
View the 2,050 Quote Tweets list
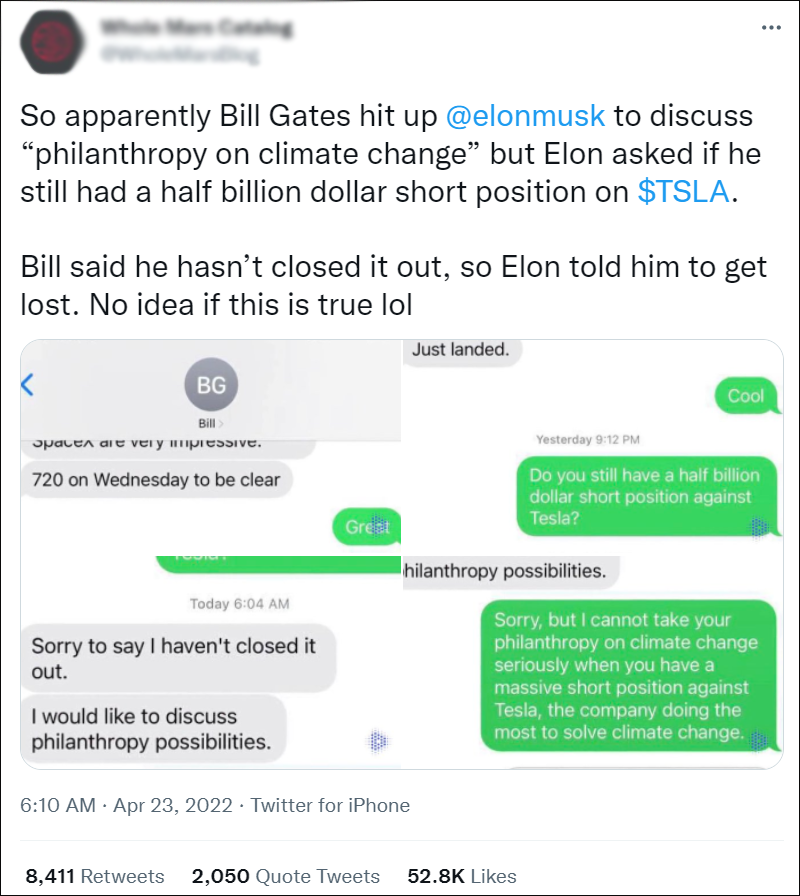[x=285, y=876]
